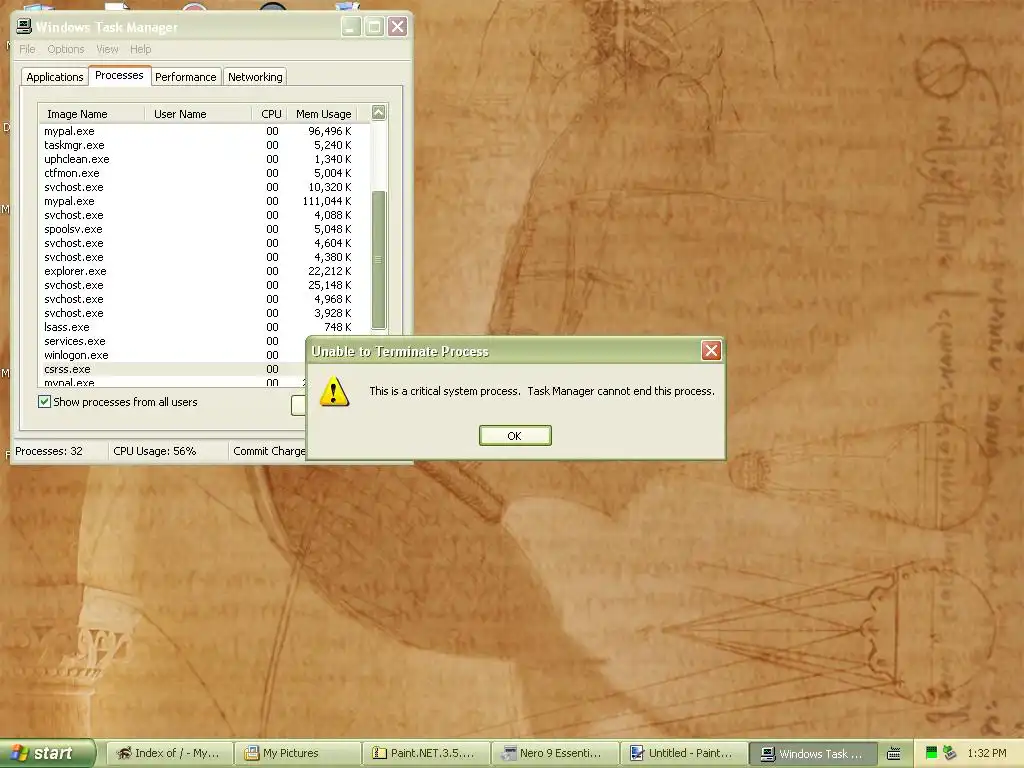Sort by User Name column header
The width and height of the screenshot is (1024, 768).
pyautogui.click(x=197, y=114)
